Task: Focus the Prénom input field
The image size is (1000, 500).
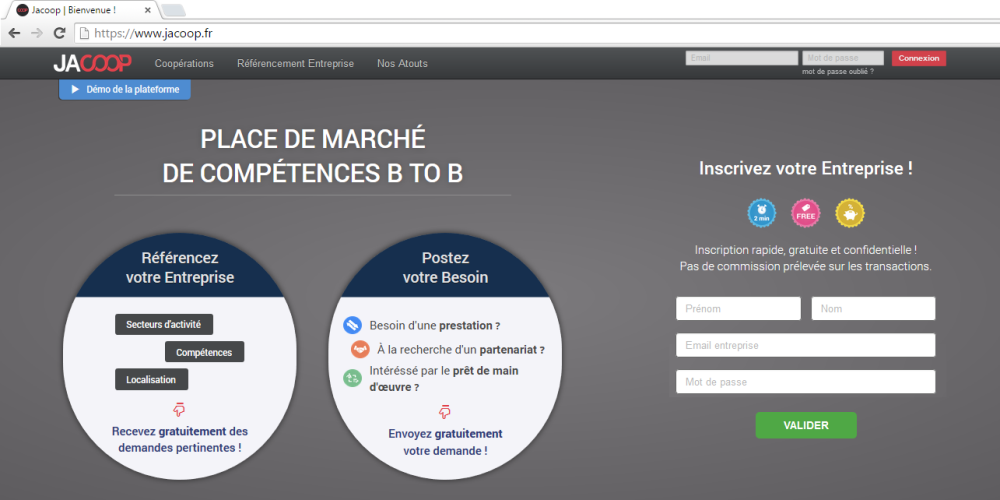Action: [x=738, y=309]
